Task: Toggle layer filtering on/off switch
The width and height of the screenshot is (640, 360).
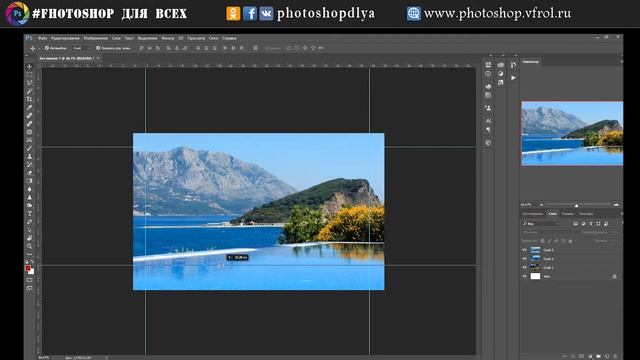Action: [x=622, y=223]
